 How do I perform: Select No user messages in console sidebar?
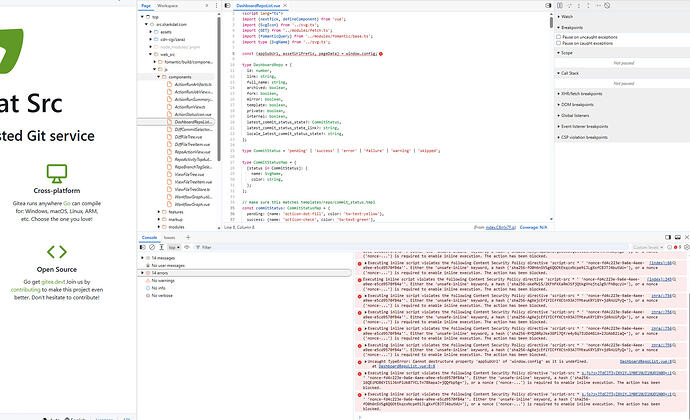coord(168,265)
